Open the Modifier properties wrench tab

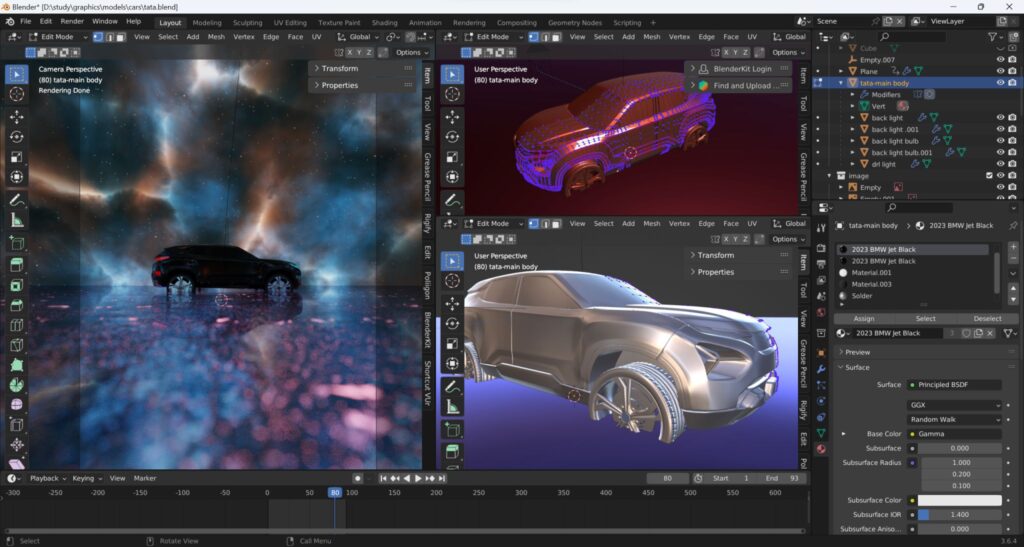[x=821, y=369]
